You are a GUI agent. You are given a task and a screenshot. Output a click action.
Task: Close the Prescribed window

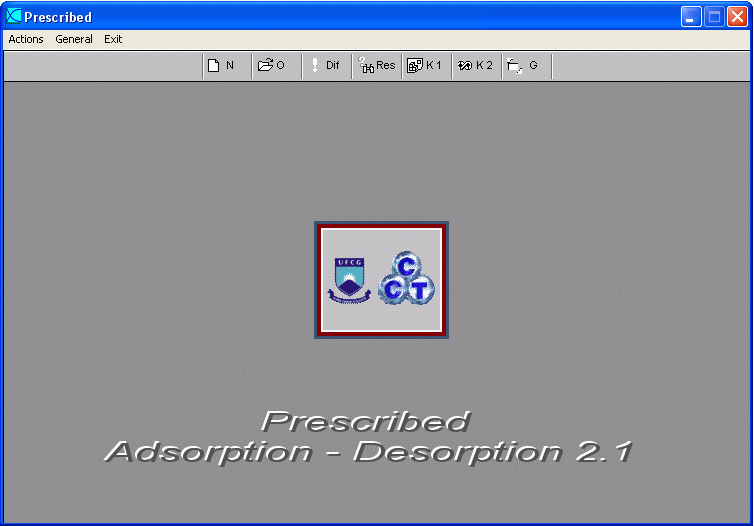pos(737,17)
